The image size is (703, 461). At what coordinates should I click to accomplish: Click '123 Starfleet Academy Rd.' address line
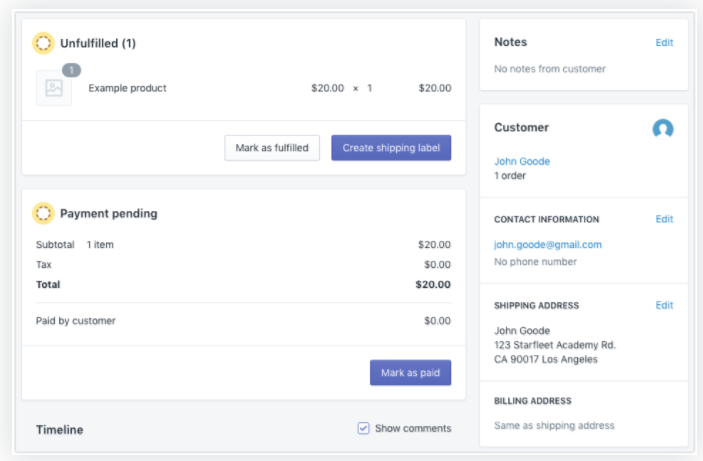(x=555, y=345)
